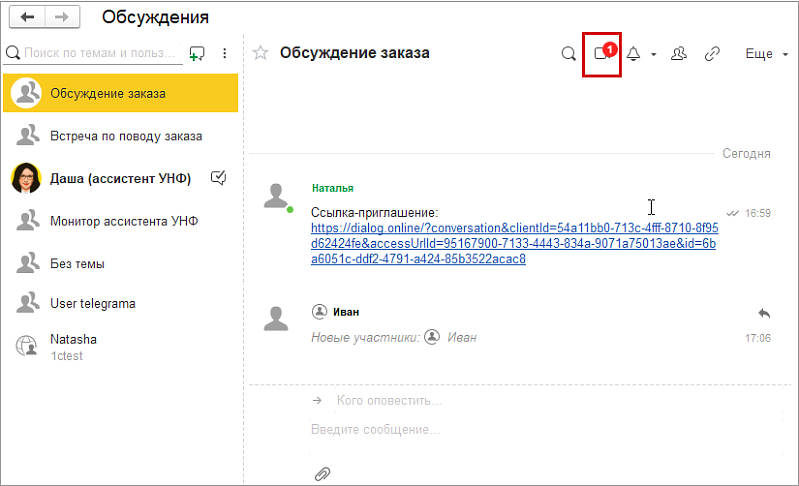Click Наталья's avatar in the message
This screenshot has width=799, height=486.
click(x=276, y=196)
